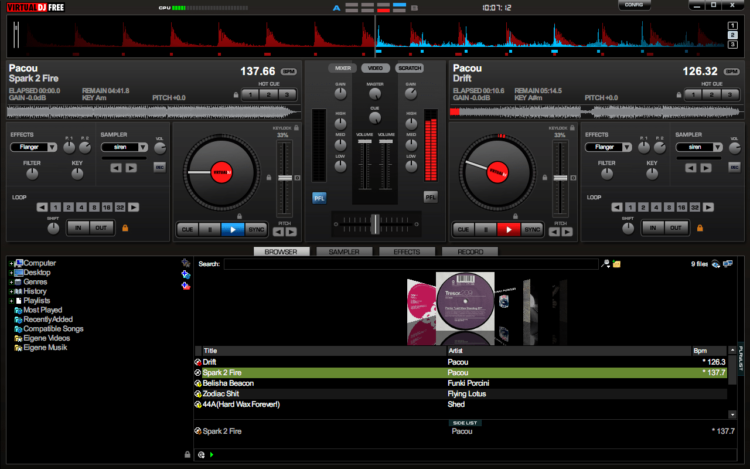Screen dimensions: 750x469
Task: Select the Belisha Beacon track row
Action: coord(460,383)
